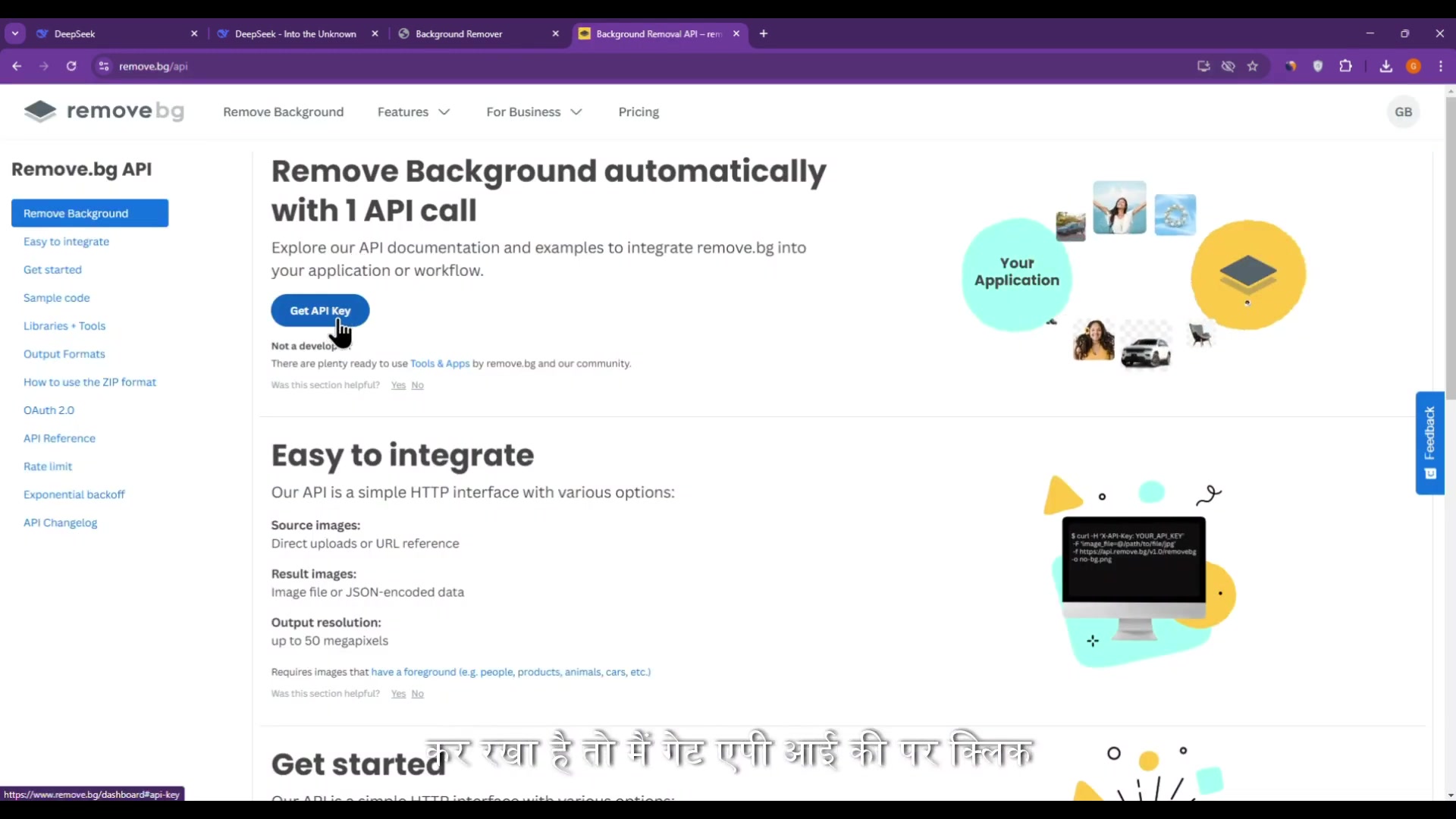
Task: Click the eye-slash tracking protection icon
Action: (1228, 66)
